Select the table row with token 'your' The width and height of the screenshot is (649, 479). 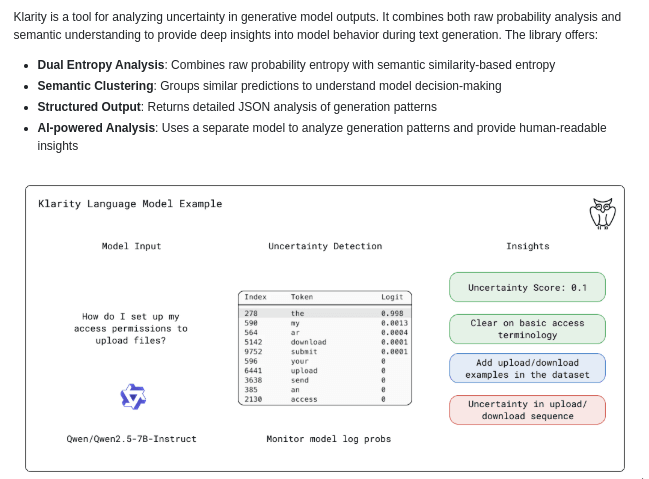(325, 361)
